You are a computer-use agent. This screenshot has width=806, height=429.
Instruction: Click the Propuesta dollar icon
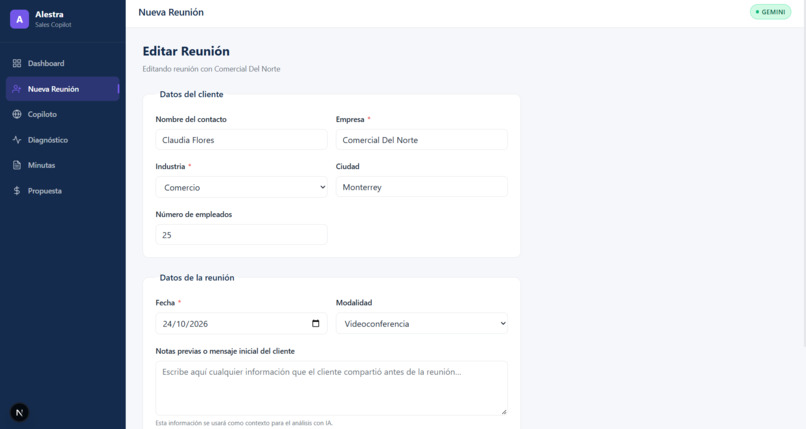[x=17, y=191]
